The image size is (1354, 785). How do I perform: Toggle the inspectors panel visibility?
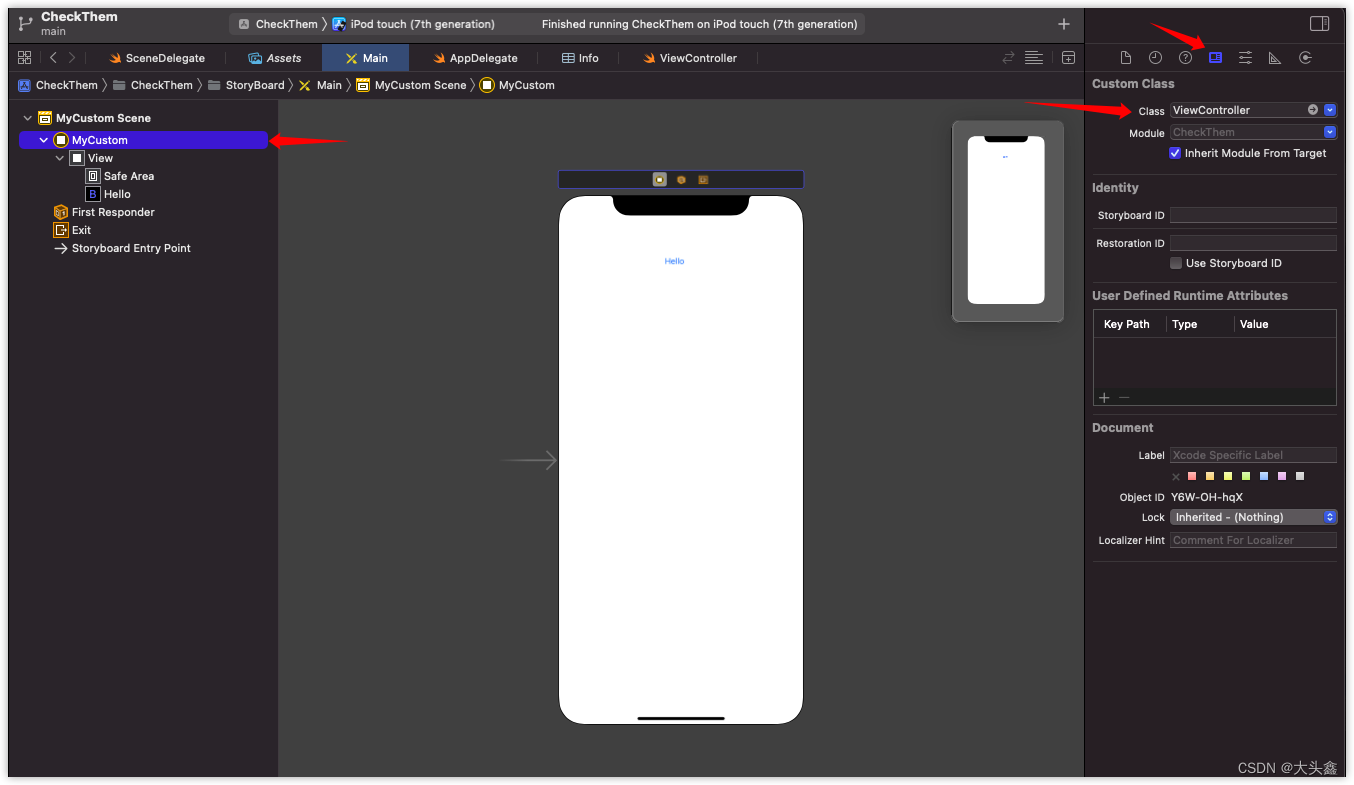pyautogui.click(x=1319, y=24)
